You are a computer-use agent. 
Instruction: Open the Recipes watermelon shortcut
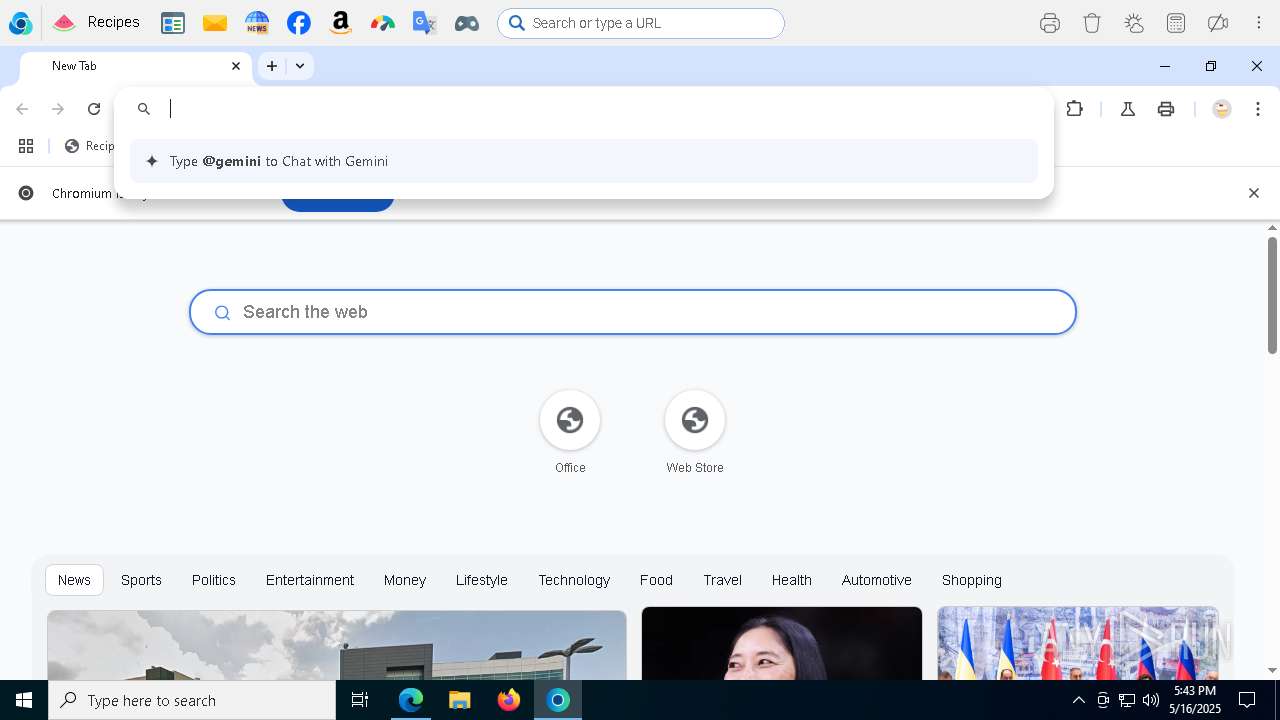(96, 22)
